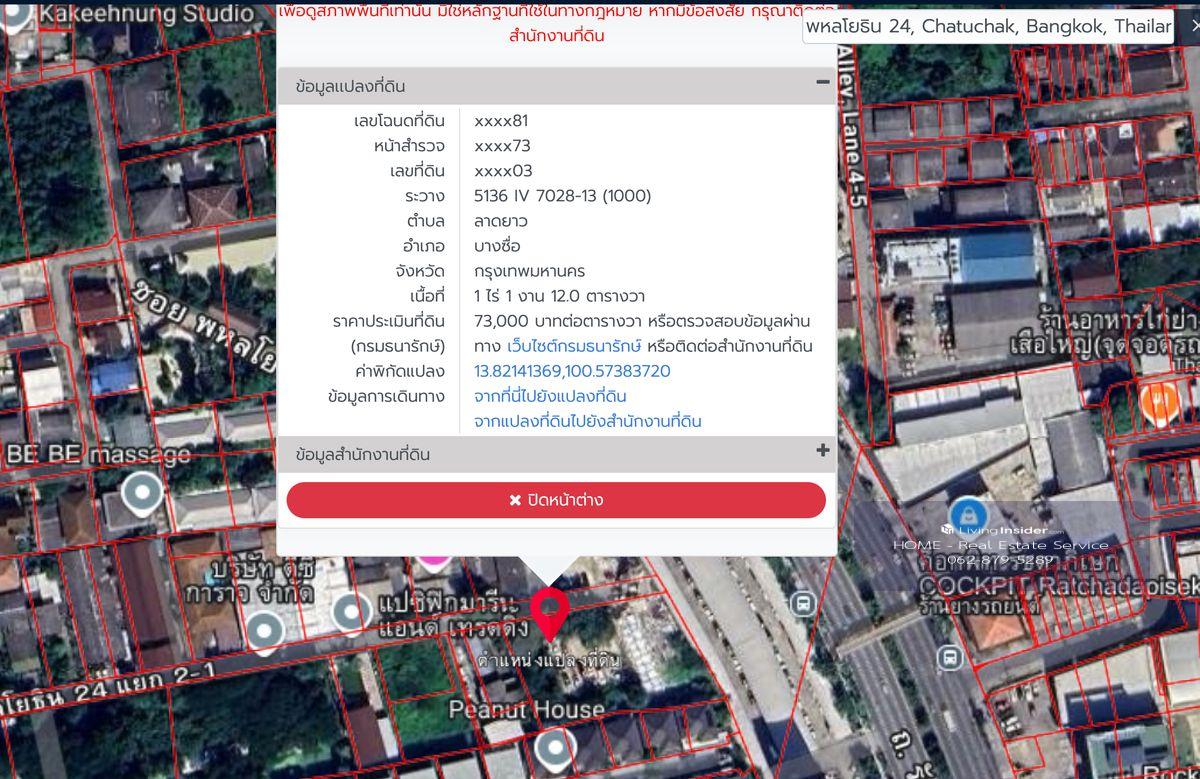Click the bus stop icon near the overpass

click(x=949, y=657)
